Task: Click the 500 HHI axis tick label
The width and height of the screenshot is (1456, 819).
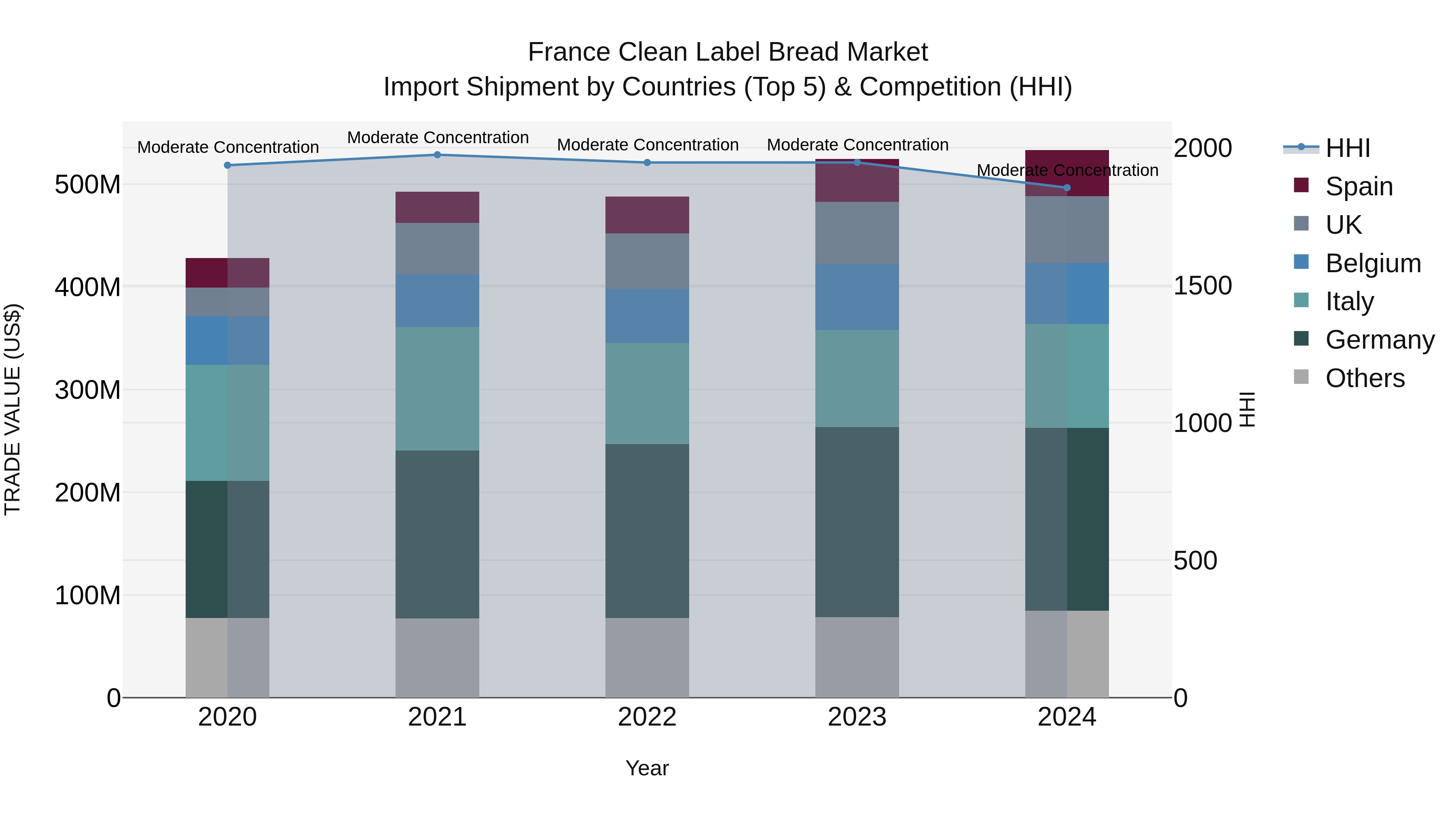Action: click(x=1196, y=561)
